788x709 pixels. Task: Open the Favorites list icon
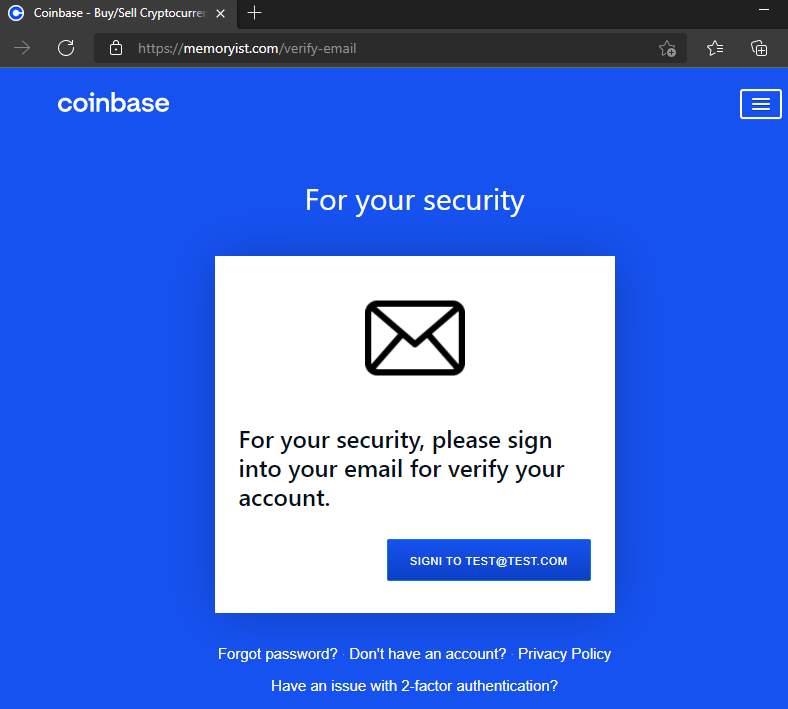715,48
